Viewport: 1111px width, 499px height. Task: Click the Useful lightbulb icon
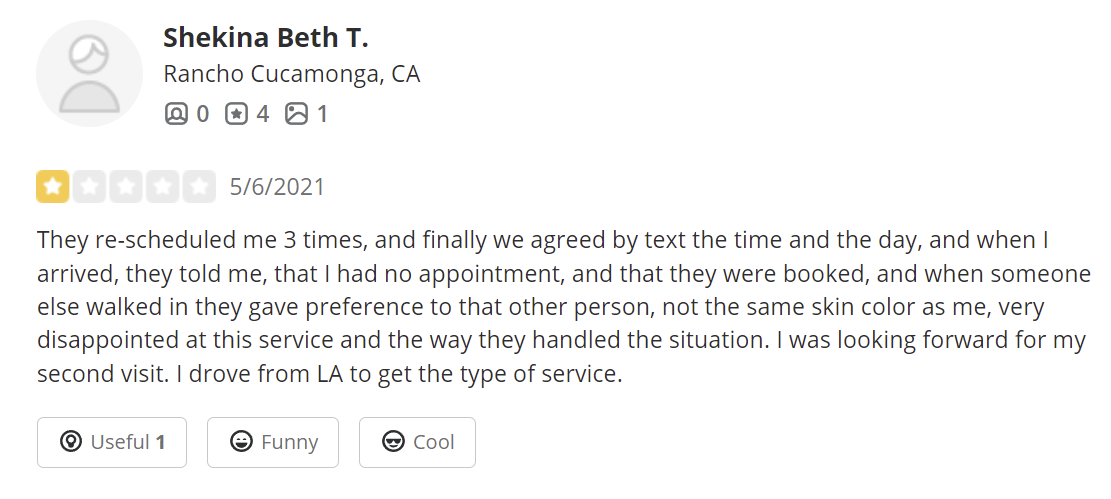tap(70, 442)
